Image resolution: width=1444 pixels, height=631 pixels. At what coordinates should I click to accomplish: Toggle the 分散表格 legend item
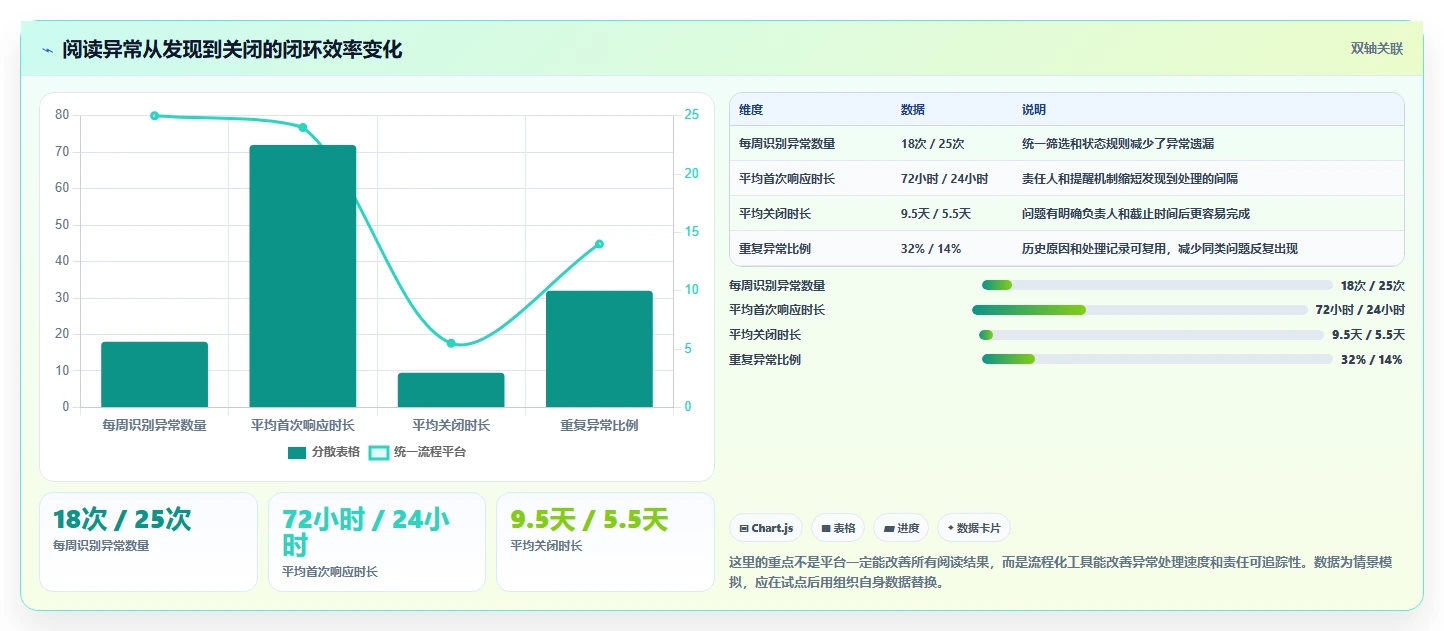323,452
